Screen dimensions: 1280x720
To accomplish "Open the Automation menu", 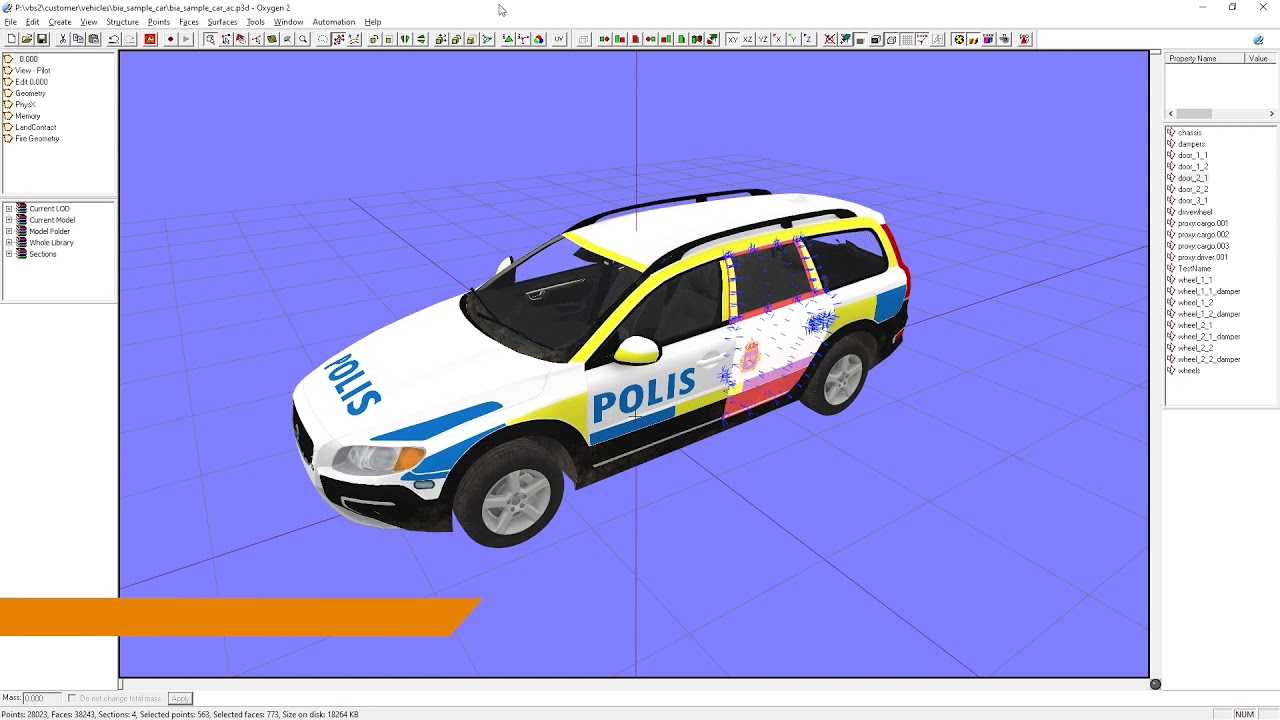I will pos(333,22).
